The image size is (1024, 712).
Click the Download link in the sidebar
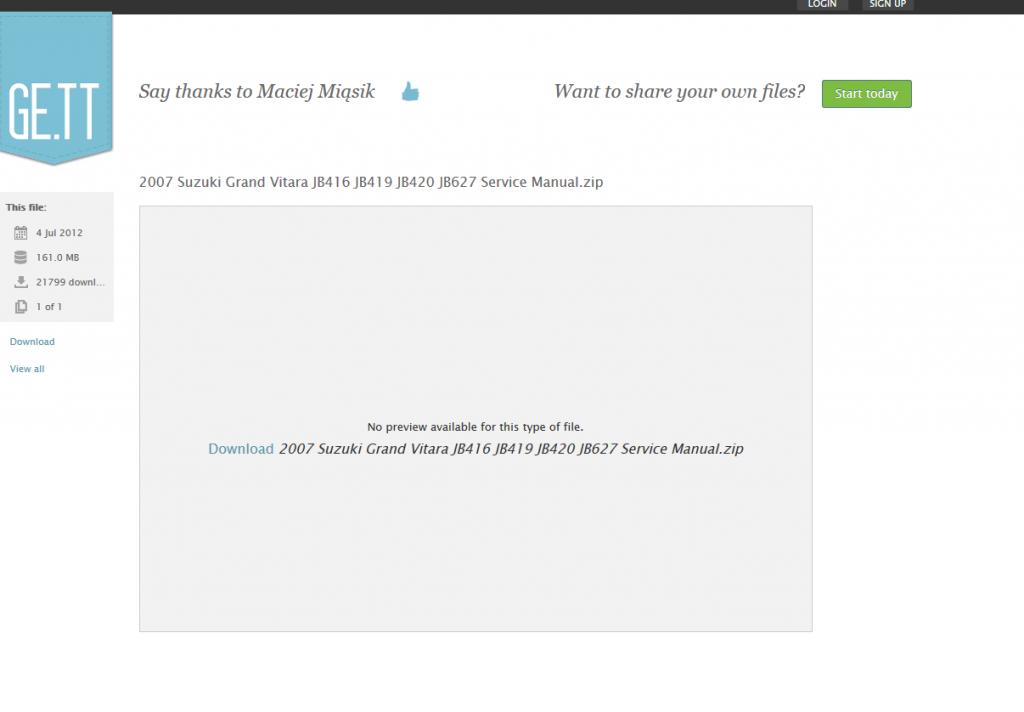32,342
